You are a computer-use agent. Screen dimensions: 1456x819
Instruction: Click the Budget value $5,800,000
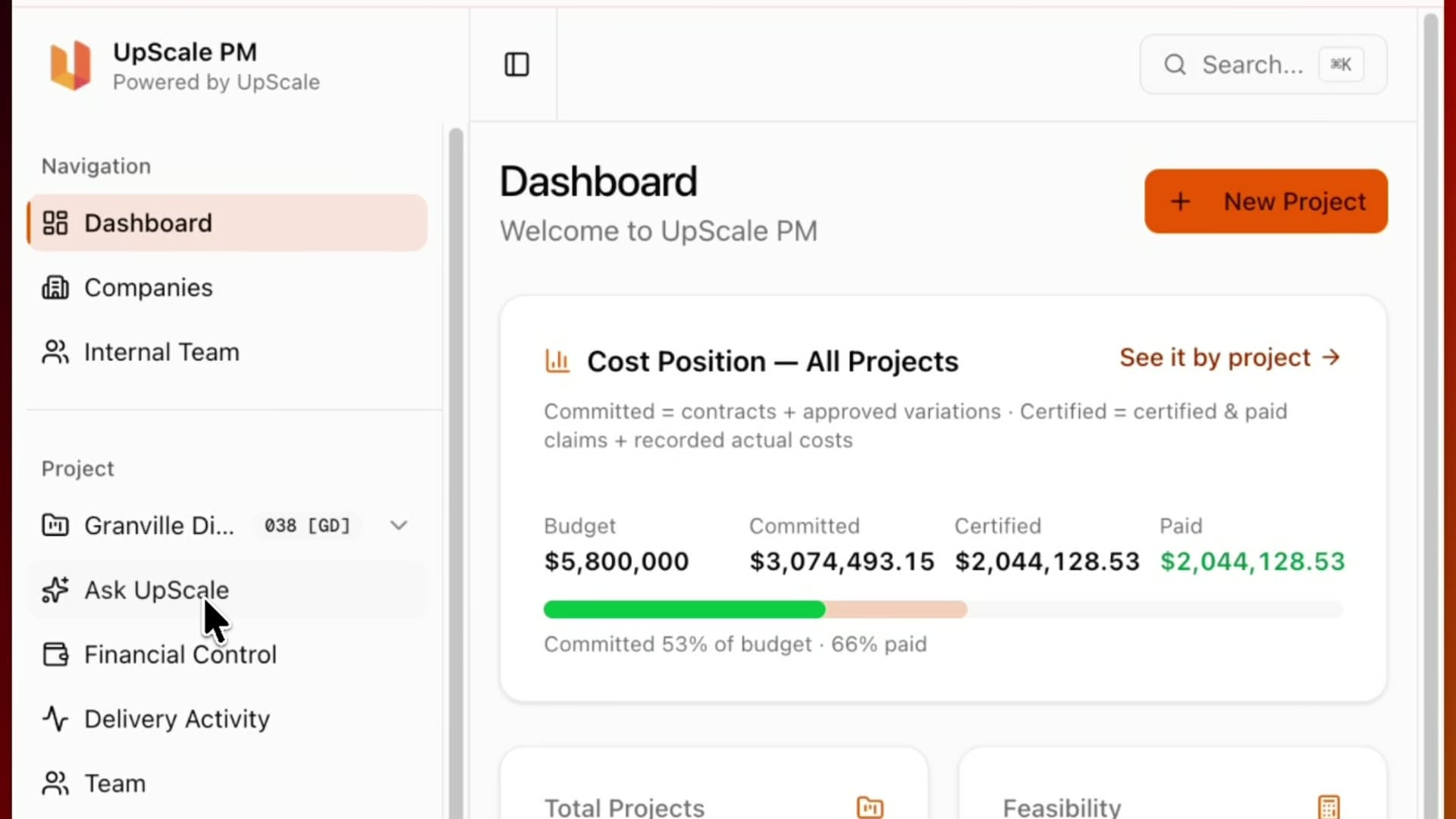point(617,561)
